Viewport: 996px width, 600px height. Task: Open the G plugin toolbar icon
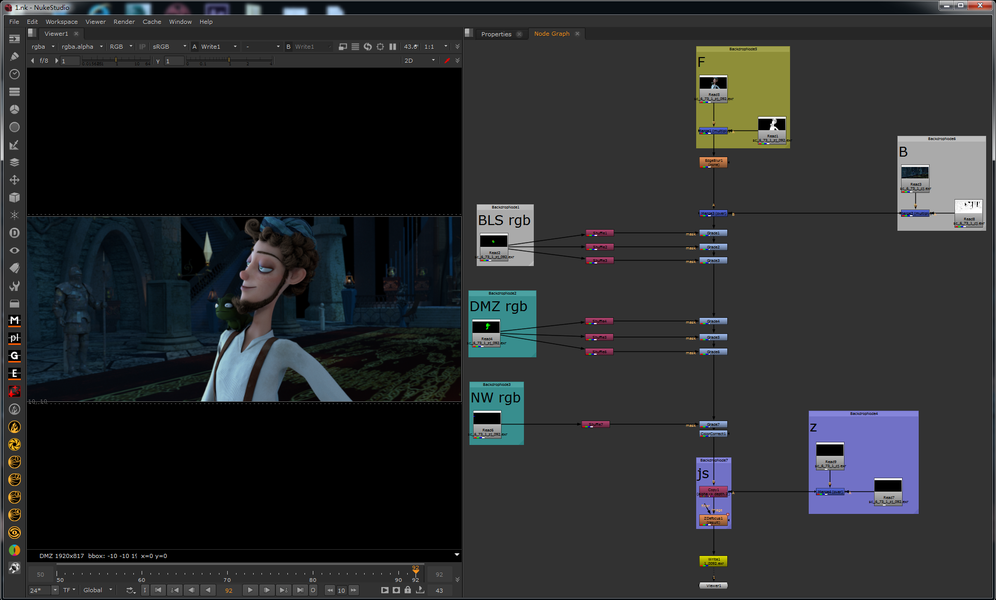point(14,356)
